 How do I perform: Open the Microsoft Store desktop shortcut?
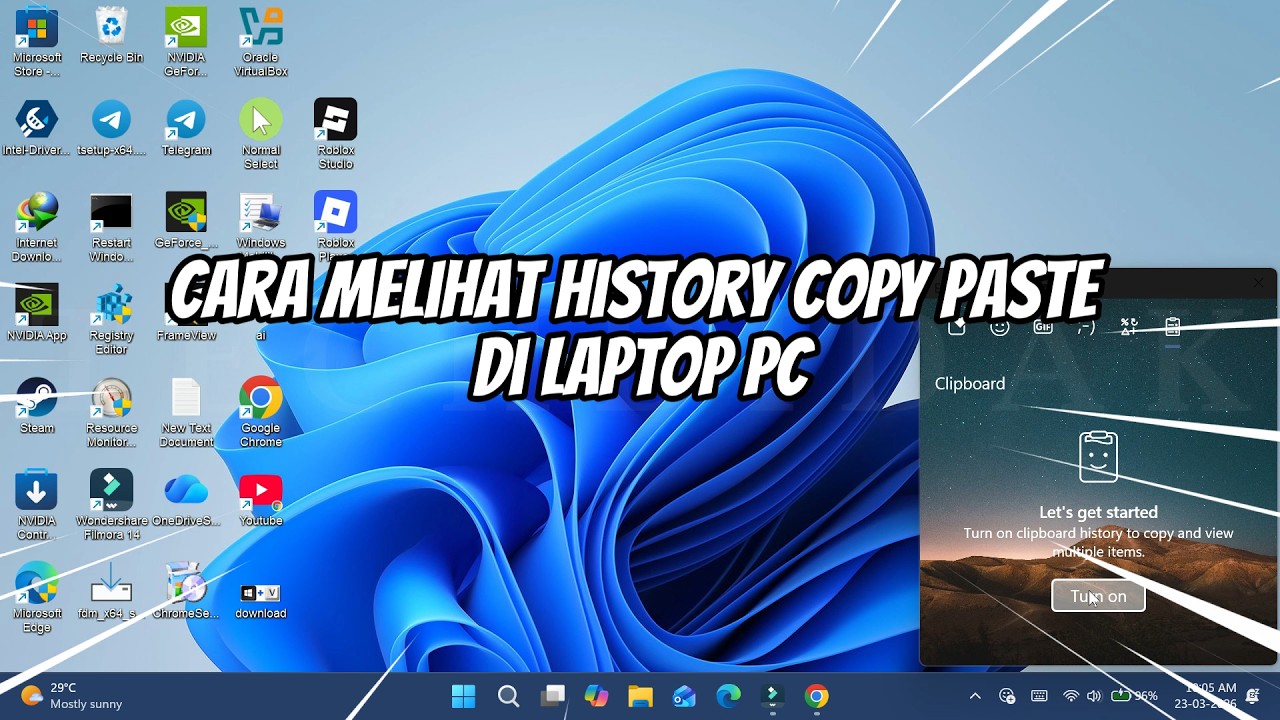(x=37, y=42)
